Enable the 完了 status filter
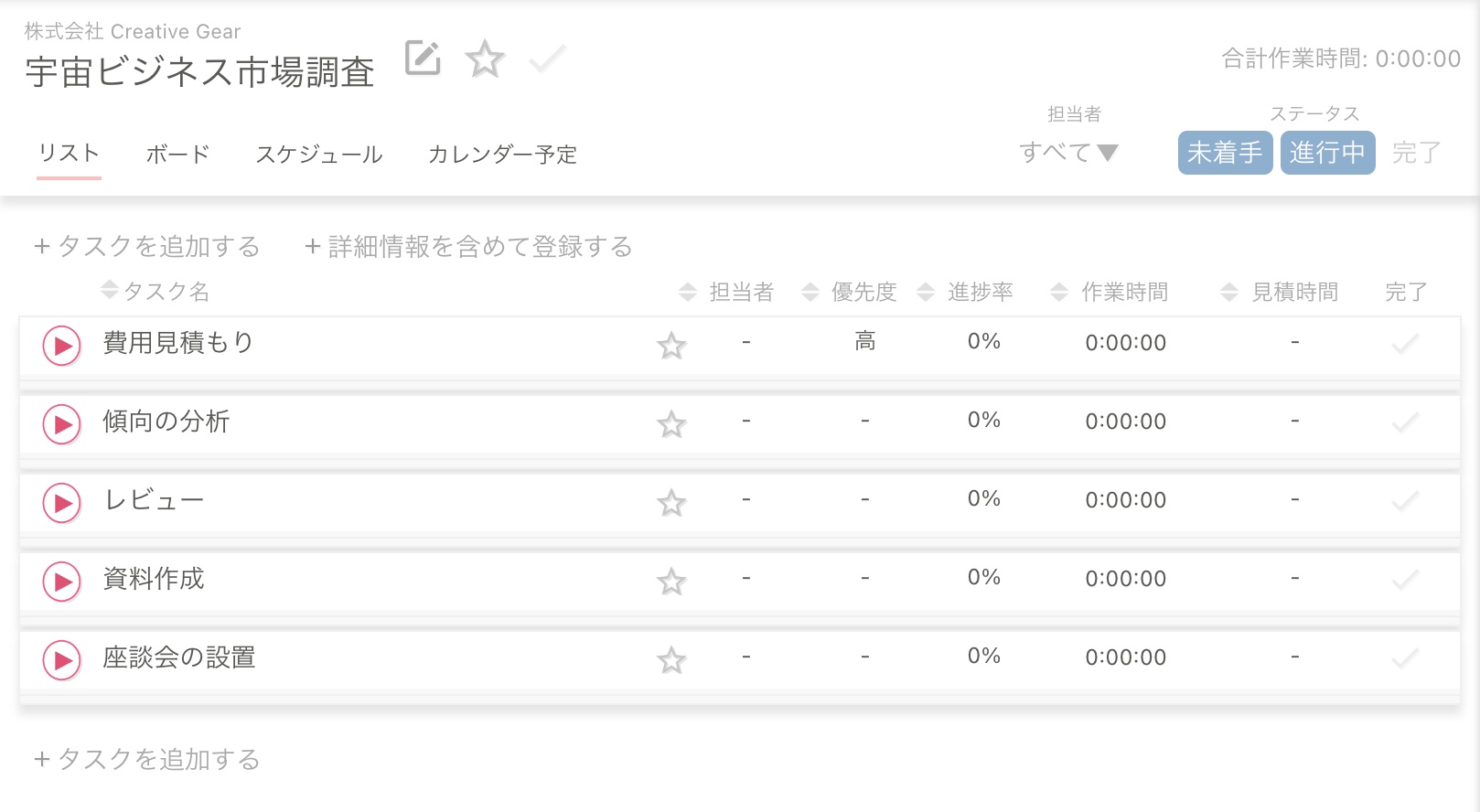Screen dimensions: 1480x812 (x=1414, y=153)
